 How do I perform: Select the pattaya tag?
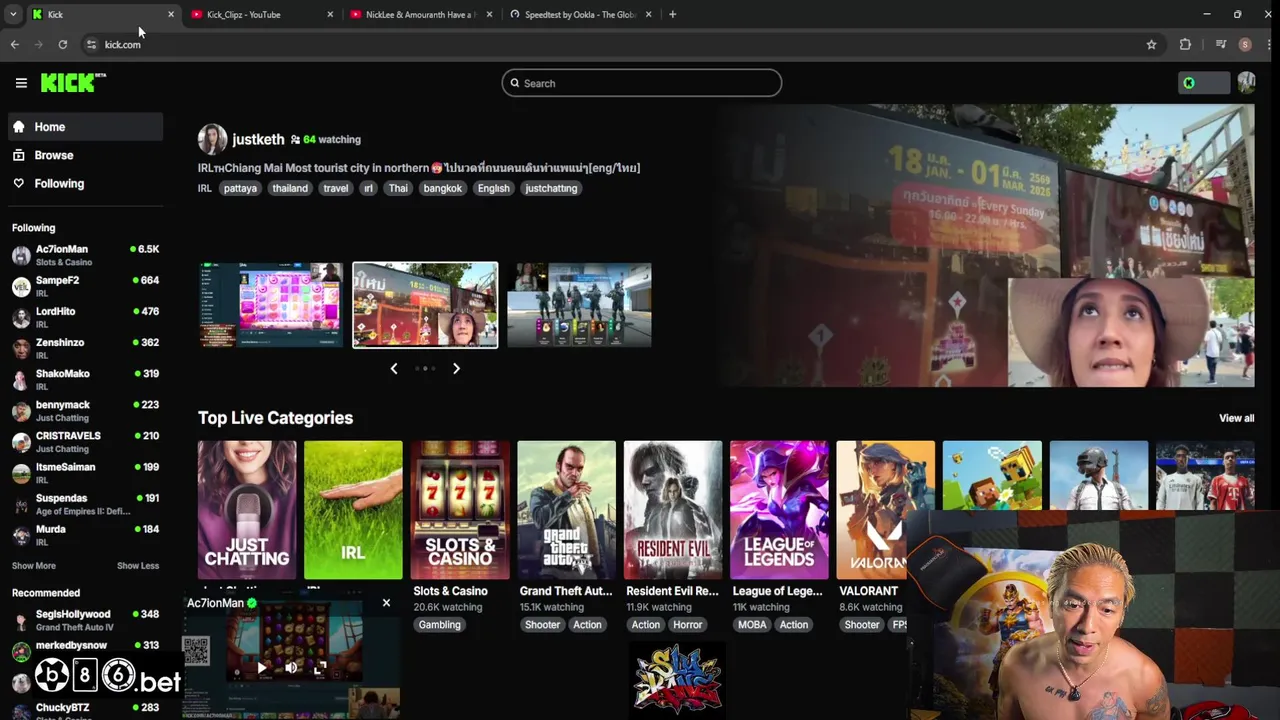point(240,188)
